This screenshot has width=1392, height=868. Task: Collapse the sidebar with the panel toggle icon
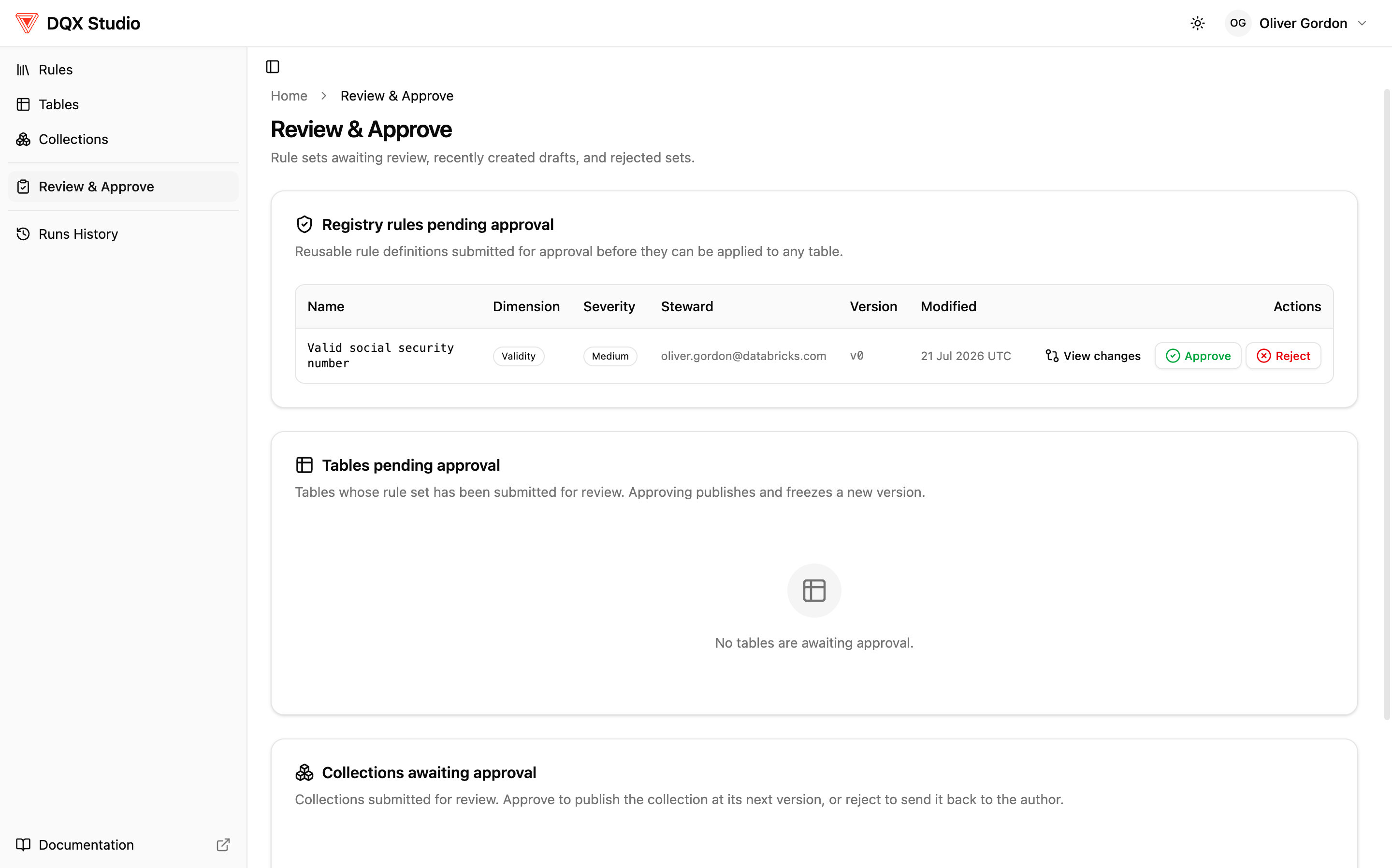(x=273, y=67)
